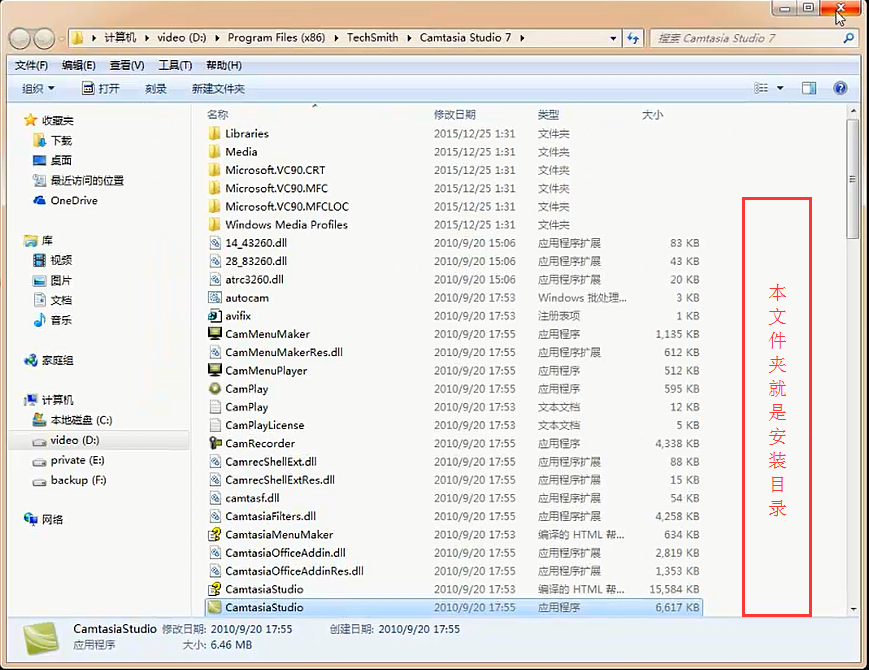The image size is (869, 670).
Task: Select the CamtasiaStudio application file icon
Action: pos(214,607)
